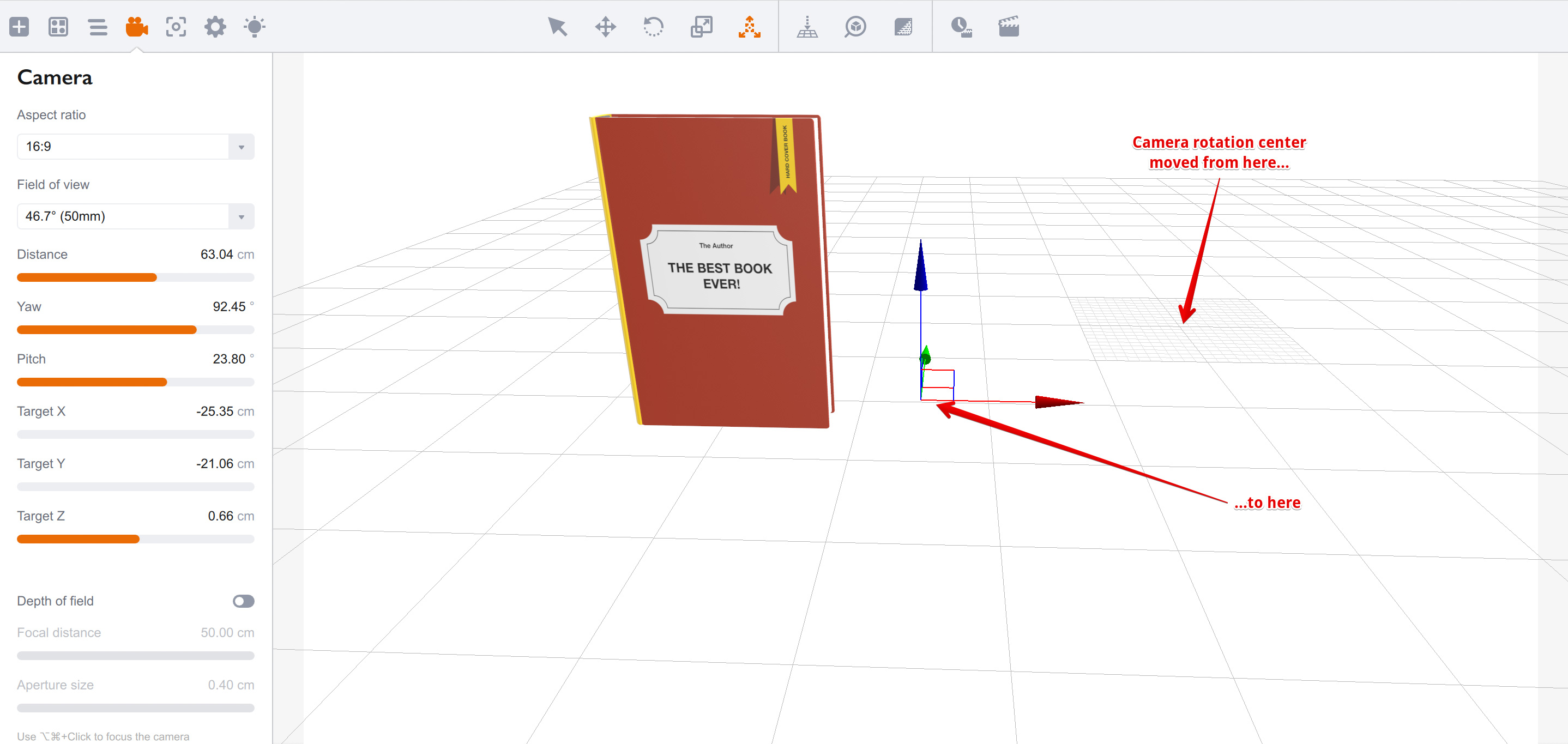The height and width of the screenshot is (744, 1568).
Task: Select the move tool with four arrows
Action: (x=605, y=27)
